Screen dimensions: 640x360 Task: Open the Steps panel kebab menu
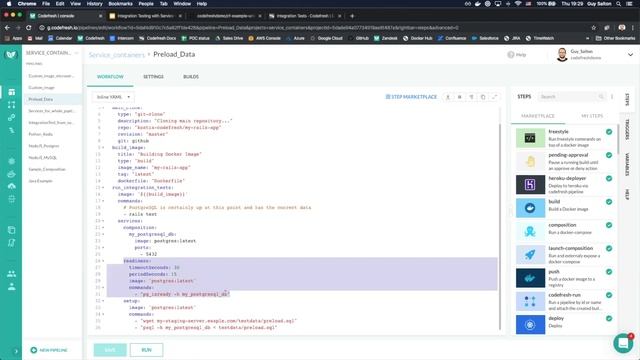[612, 97]
